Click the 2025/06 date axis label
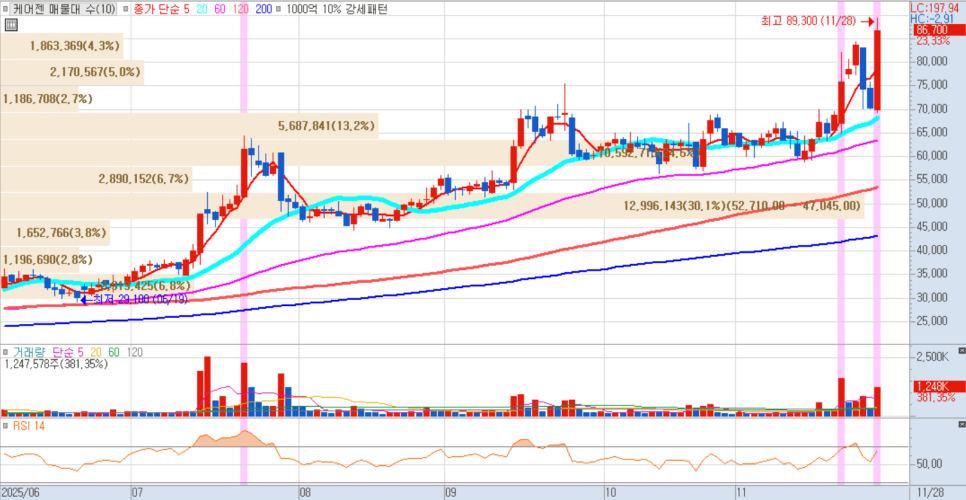 pyautogui.click(x=20, y=493)
